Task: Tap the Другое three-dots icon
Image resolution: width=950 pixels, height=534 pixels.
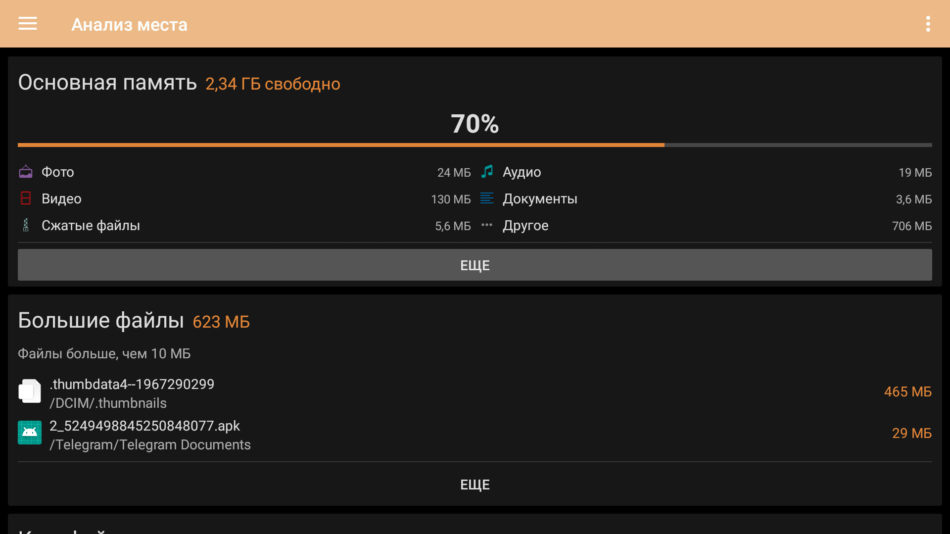Action: (487, 225)
